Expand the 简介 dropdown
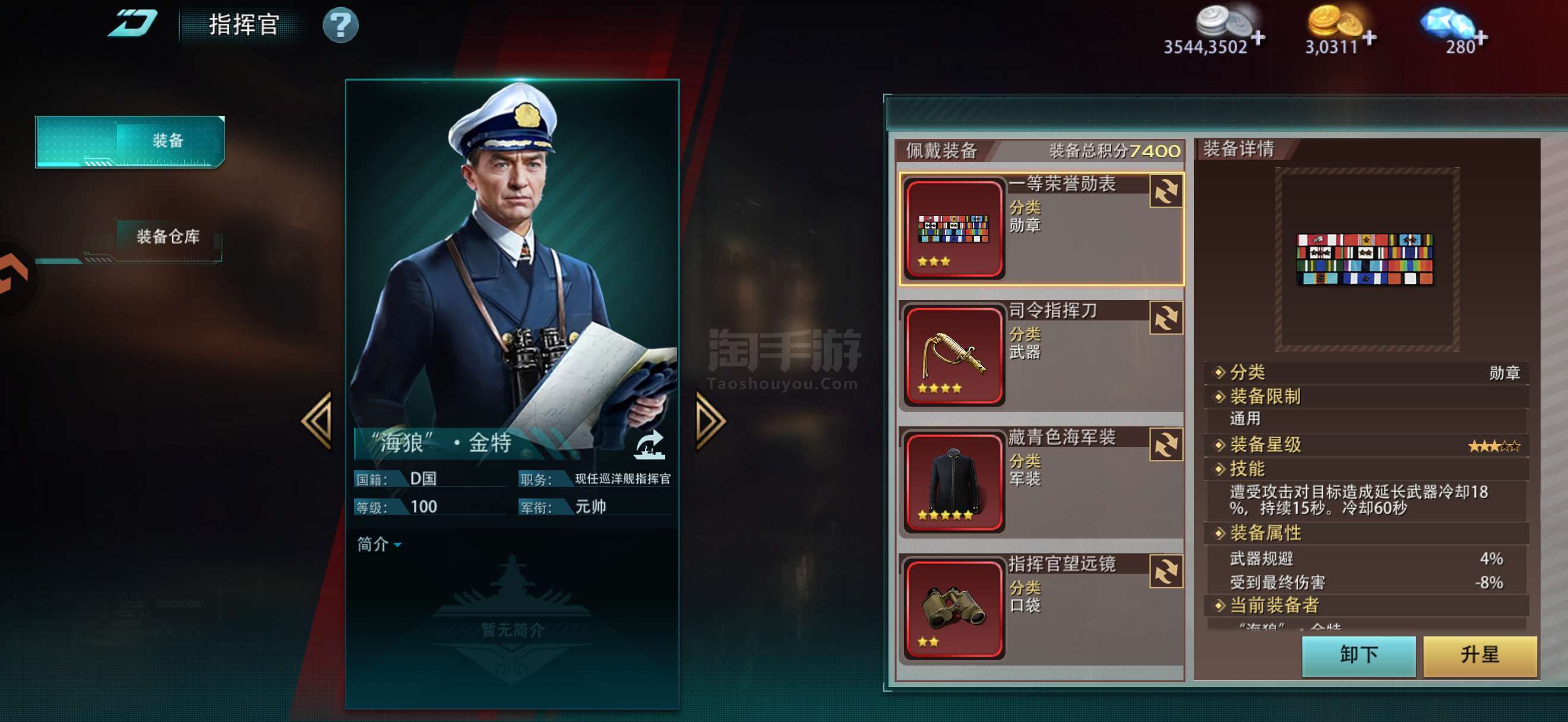Screen dimensions: 1568x722 pyautogui.click(x=378, y=544)
